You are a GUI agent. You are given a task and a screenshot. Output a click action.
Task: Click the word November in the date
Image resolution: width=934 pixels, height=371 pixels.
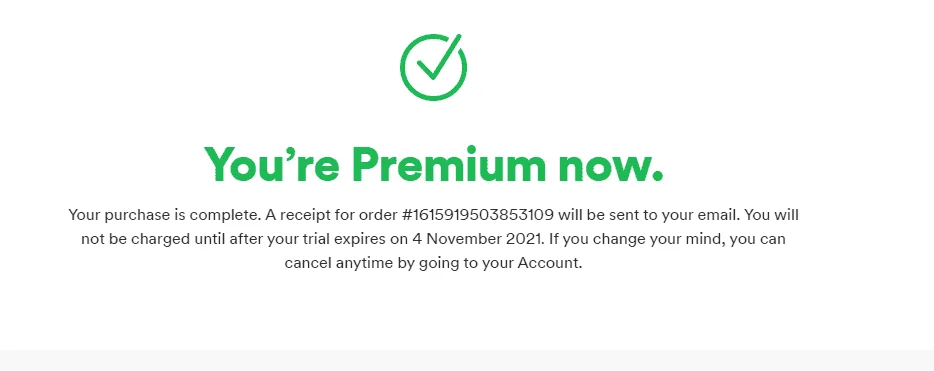pos(465,239)
